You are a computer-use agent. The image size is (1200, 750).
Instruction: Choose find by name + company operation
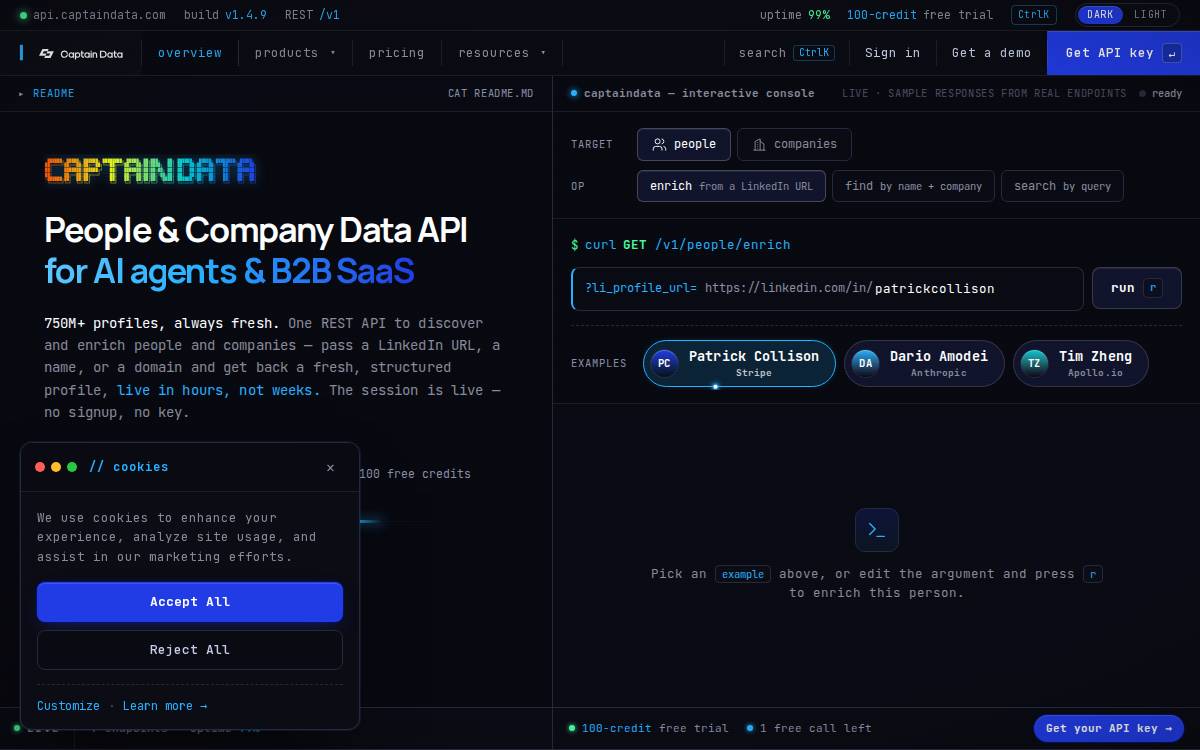click(x=913, y=186)
